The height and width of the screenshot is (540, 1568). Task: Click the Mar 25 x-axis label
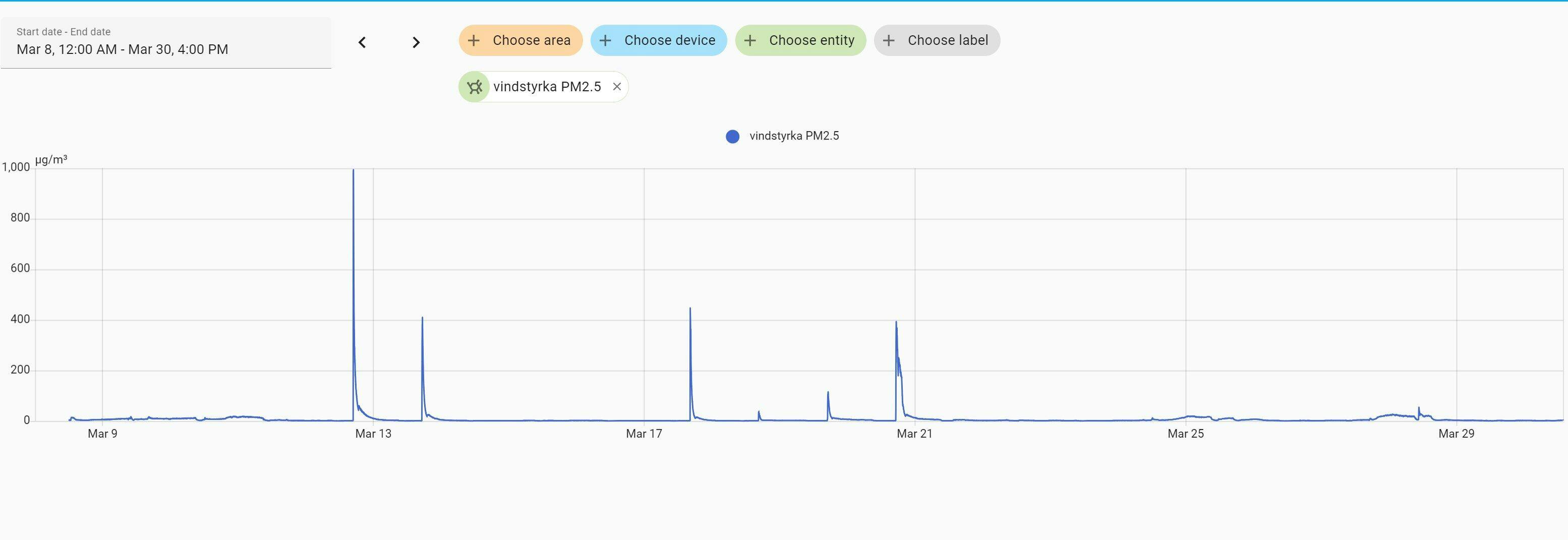coord(1185,434)
